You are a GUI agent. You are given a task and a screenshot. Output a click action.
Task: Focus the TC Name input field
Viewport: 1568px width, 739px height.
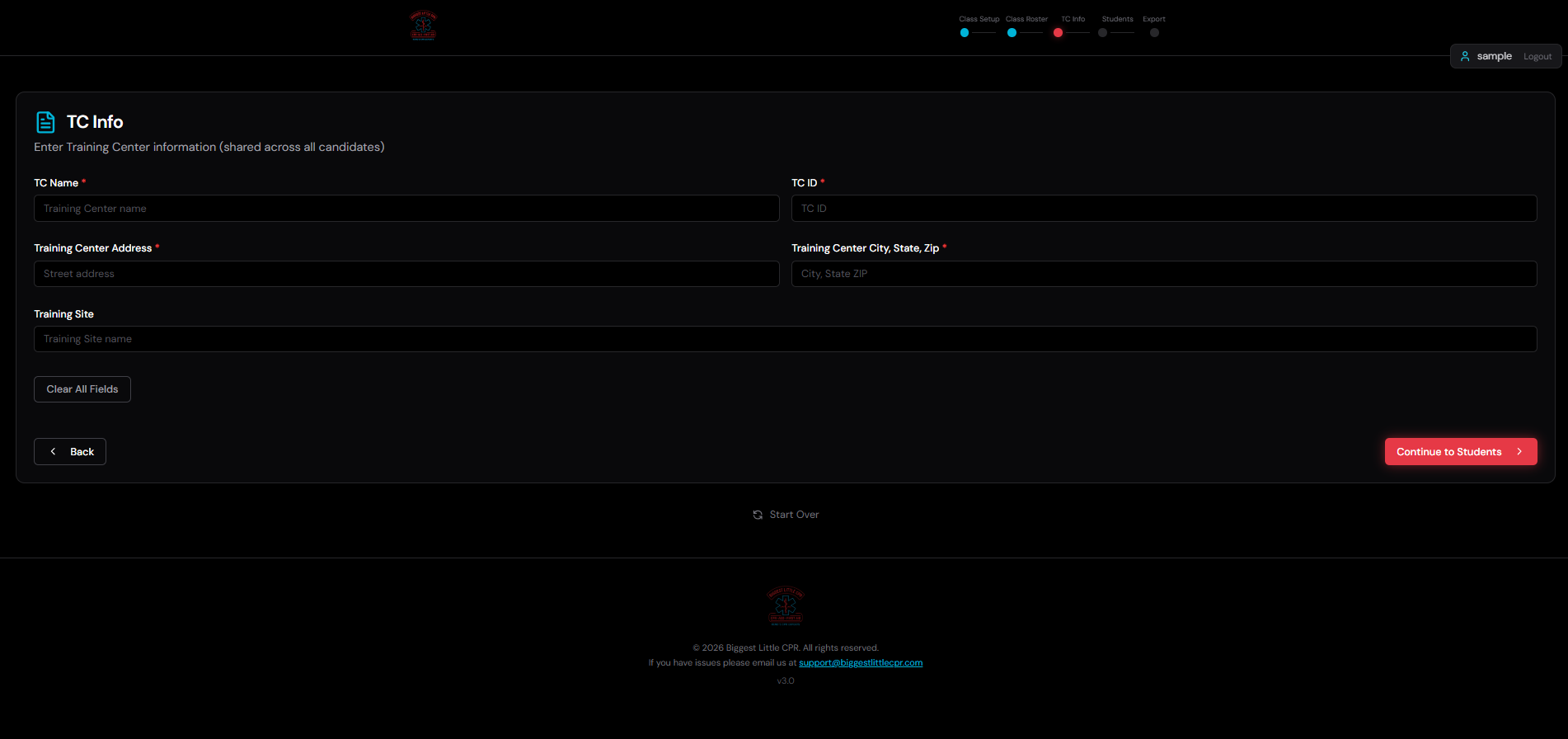coord(406,209)
